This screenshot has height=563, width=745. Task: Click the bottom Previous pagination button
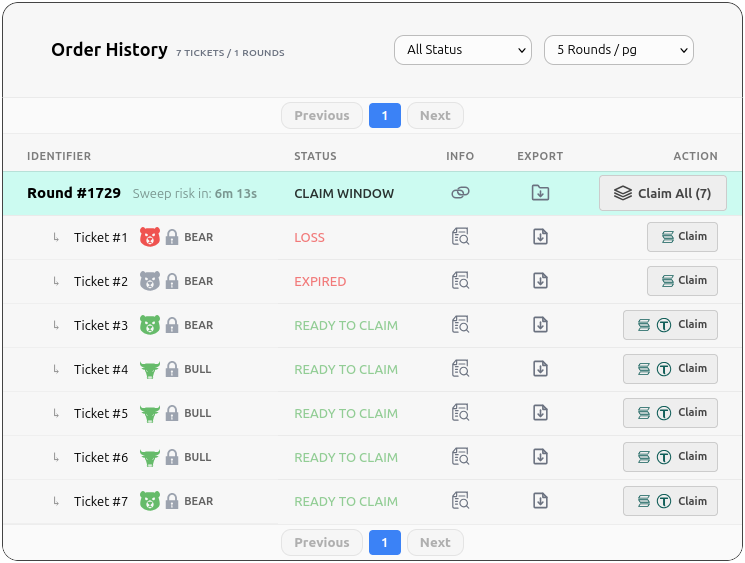322,542
